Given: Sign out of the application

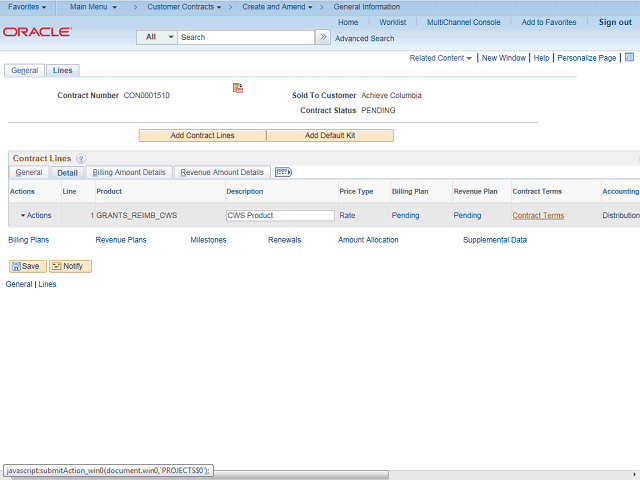Looking at the screenshot, I should 615,22.
